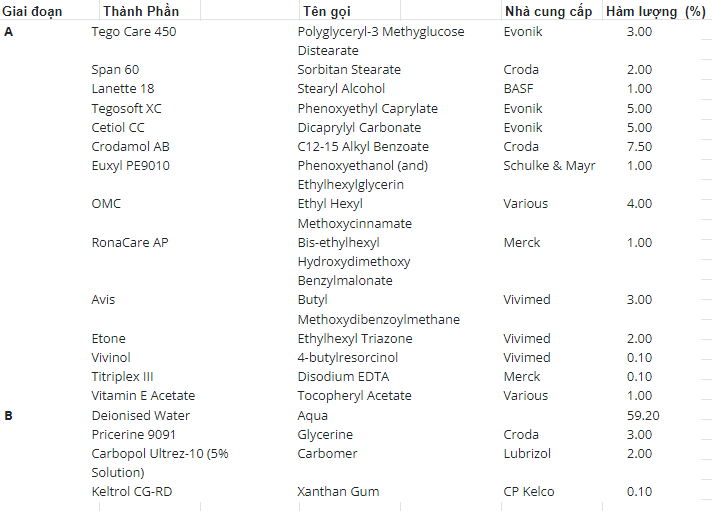Select the Lanette 18 cell

(123, 89)
